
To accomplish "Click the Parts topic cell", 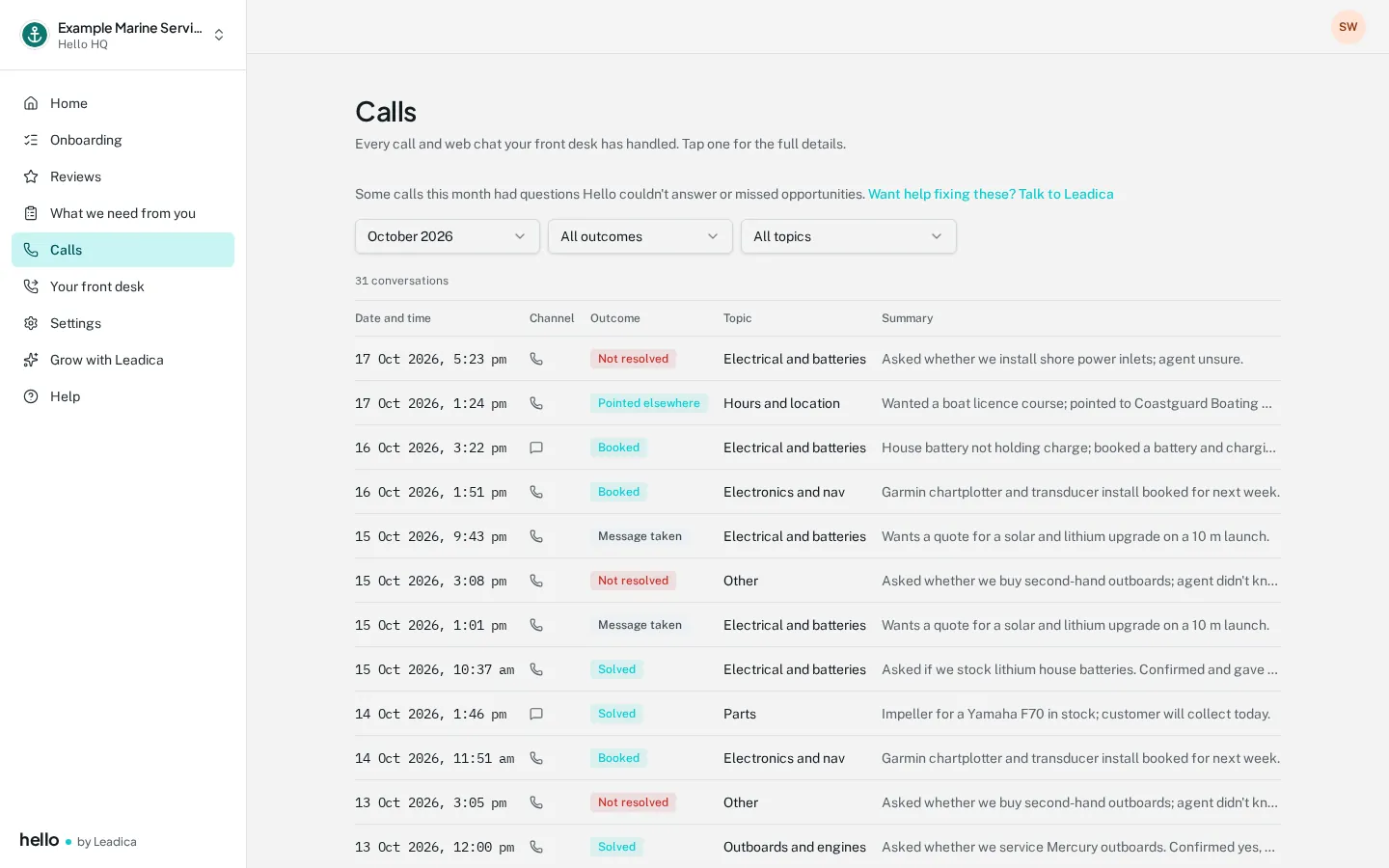I will [740, 714].
